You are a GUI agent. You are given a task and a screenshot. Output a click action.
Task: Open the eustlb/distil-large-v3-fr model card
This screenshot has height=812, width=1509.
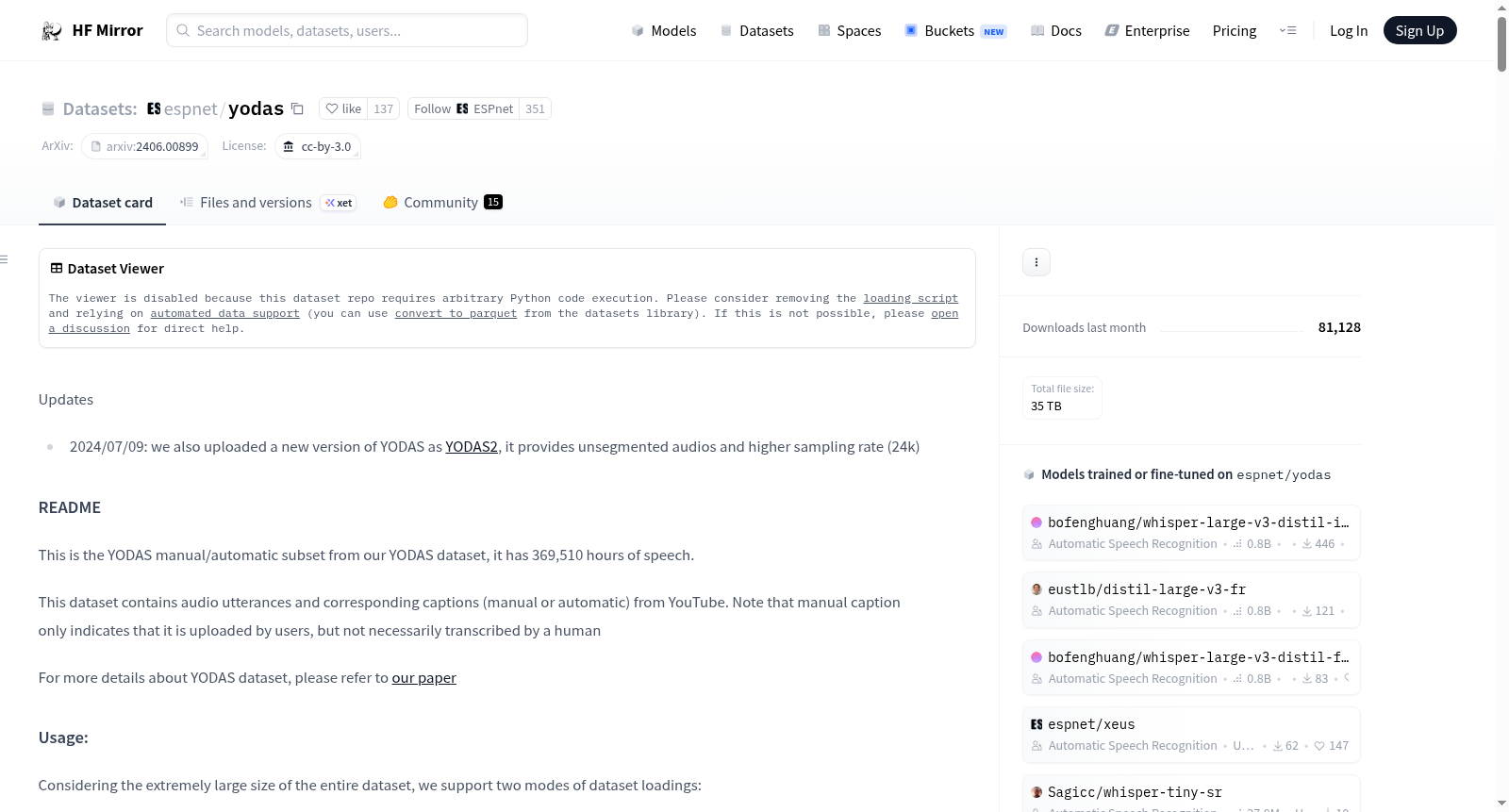(x=1191, y=599)
